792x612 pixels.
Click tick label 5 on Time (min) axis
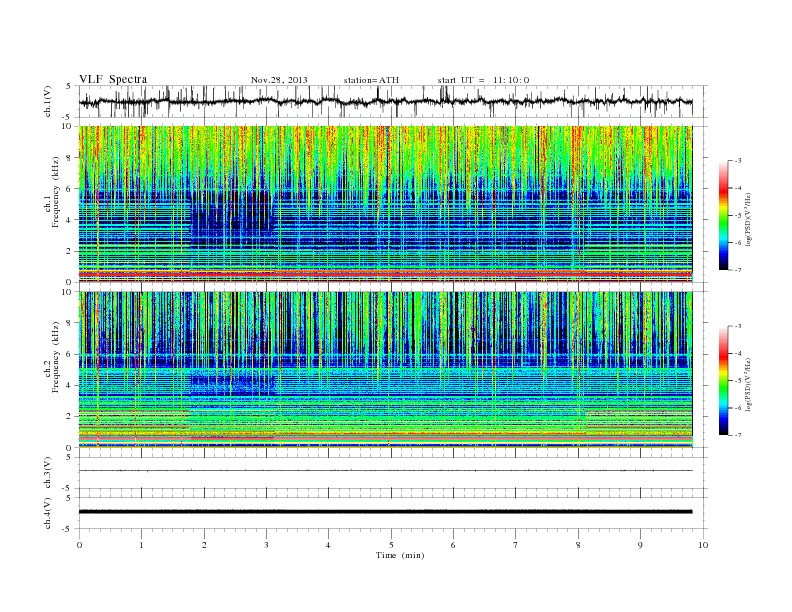click(391, 545)
